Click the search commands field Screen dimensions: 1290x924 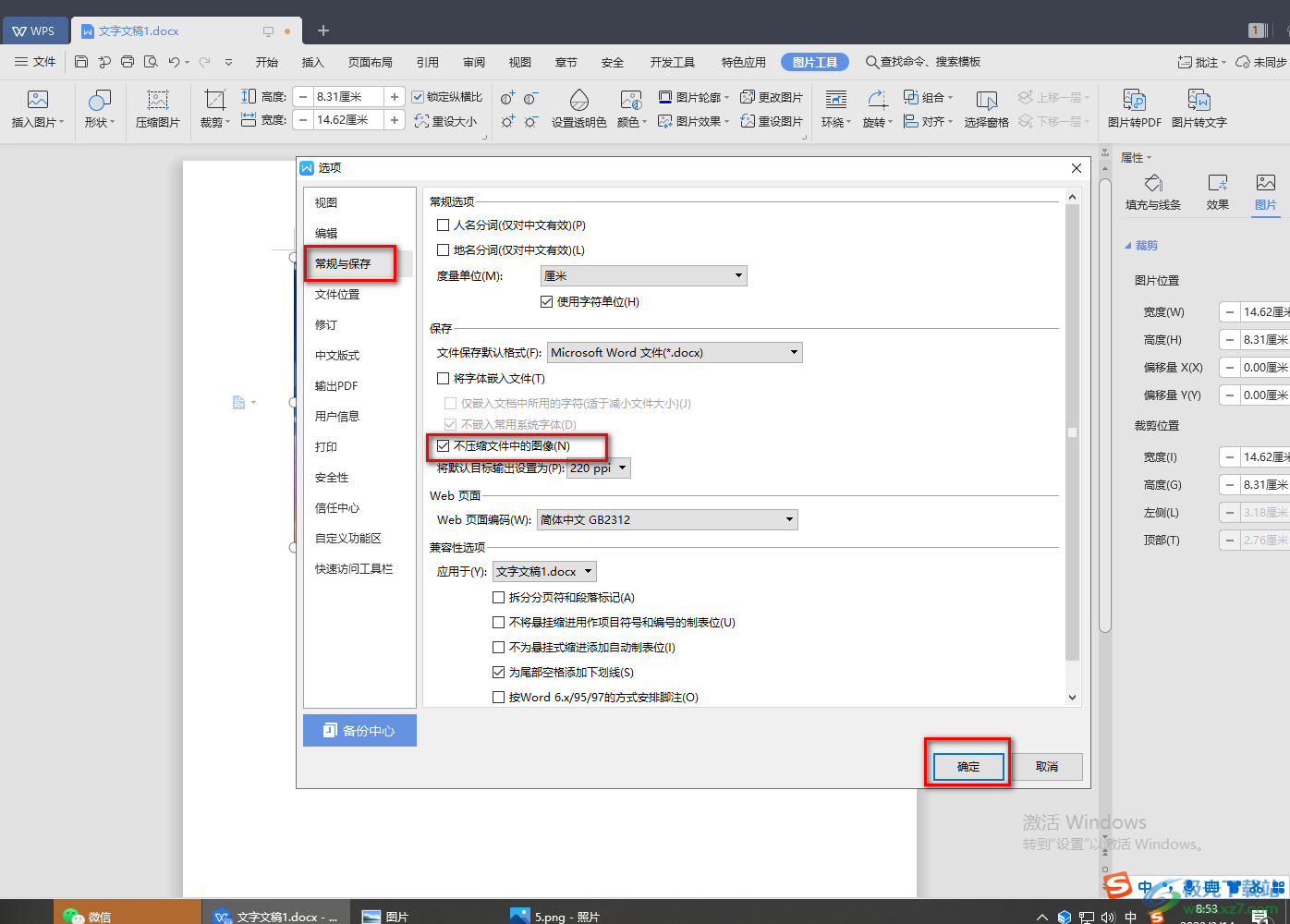(x=923, y=62)
